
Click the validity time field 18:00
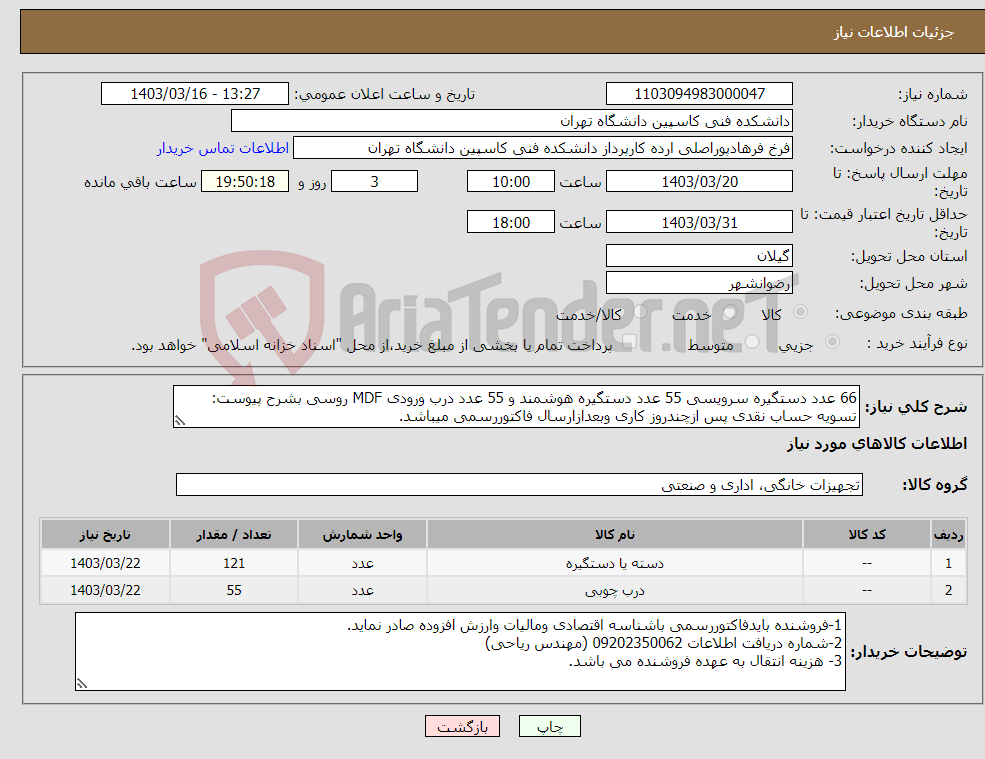tap(511, 222)
